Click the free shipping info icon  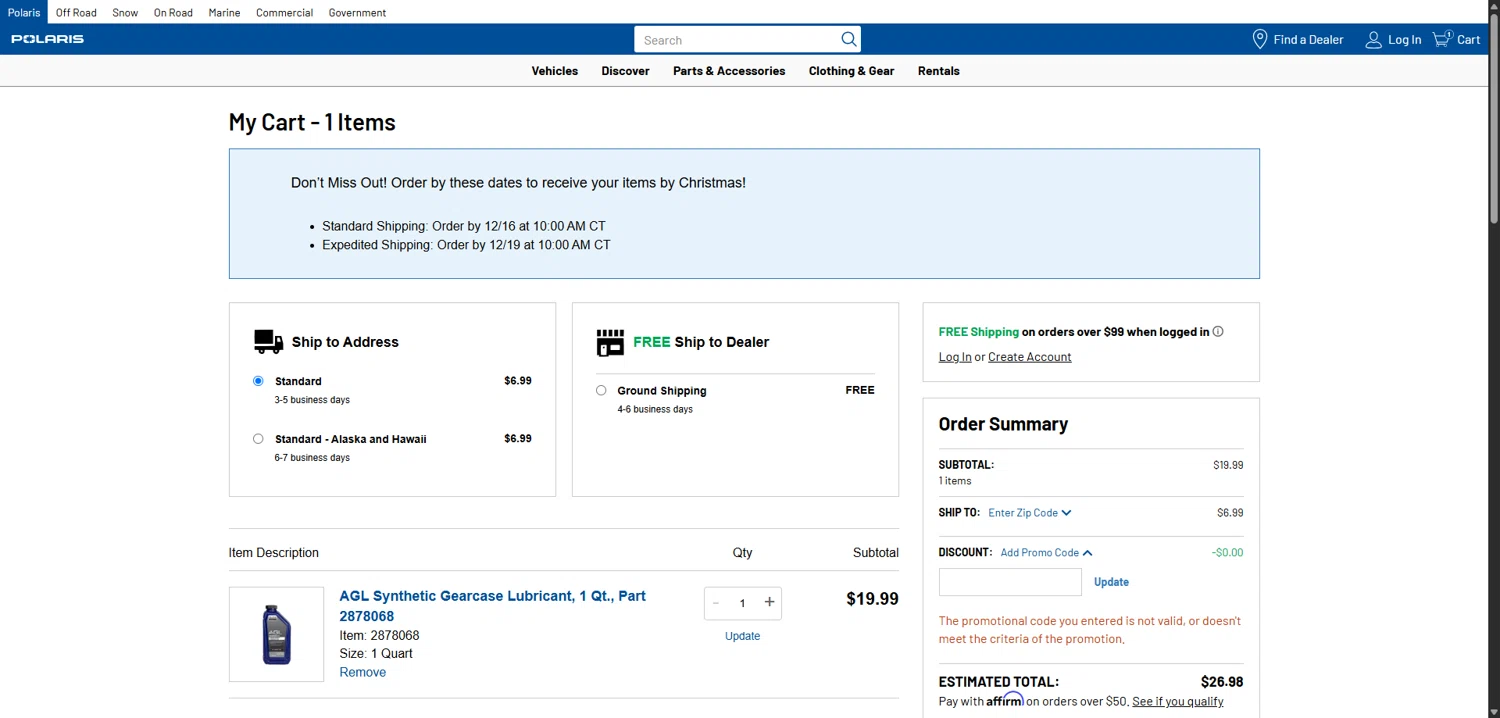(x=1218, y=332)
